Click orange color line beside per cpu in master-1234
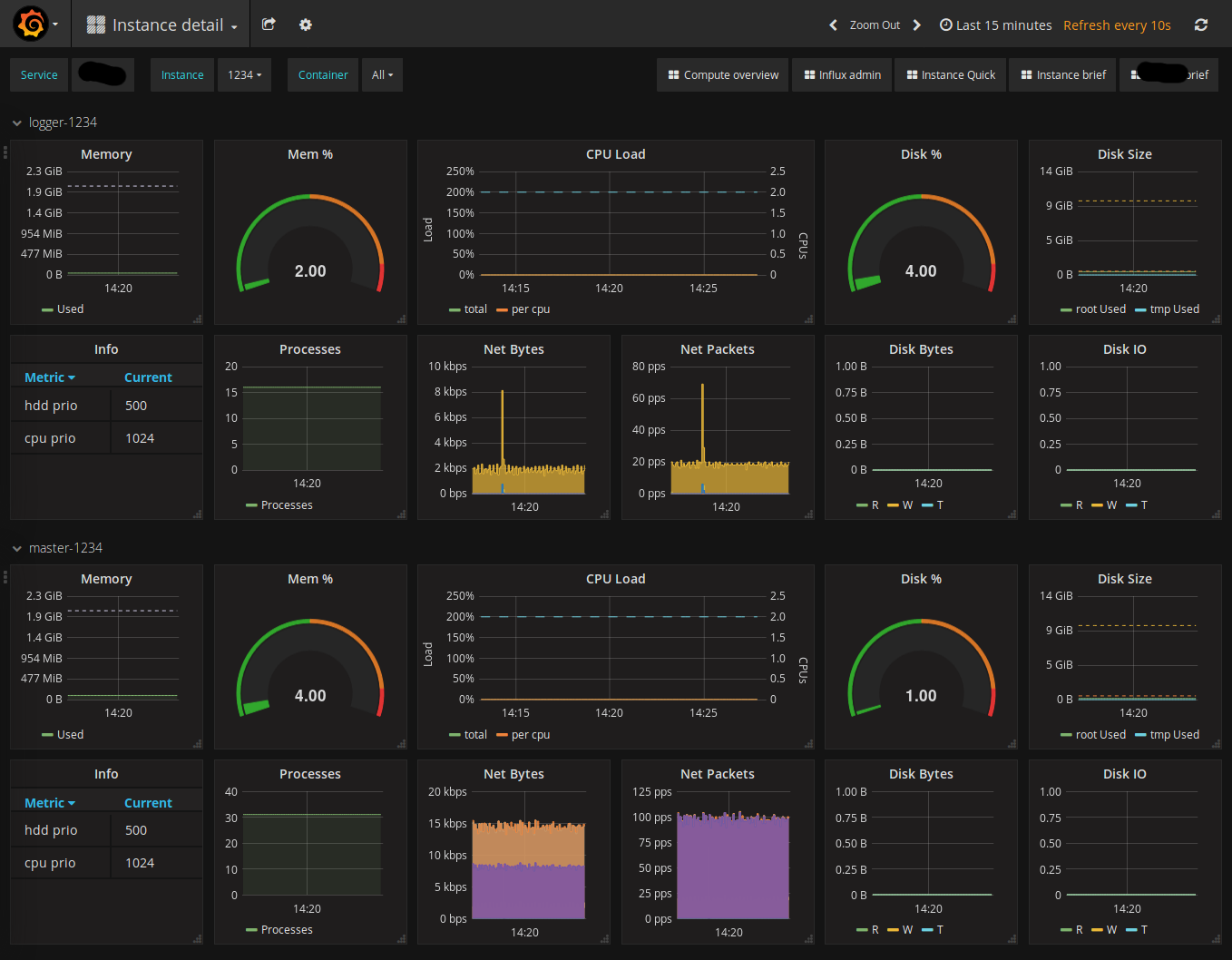 (502, 735)
